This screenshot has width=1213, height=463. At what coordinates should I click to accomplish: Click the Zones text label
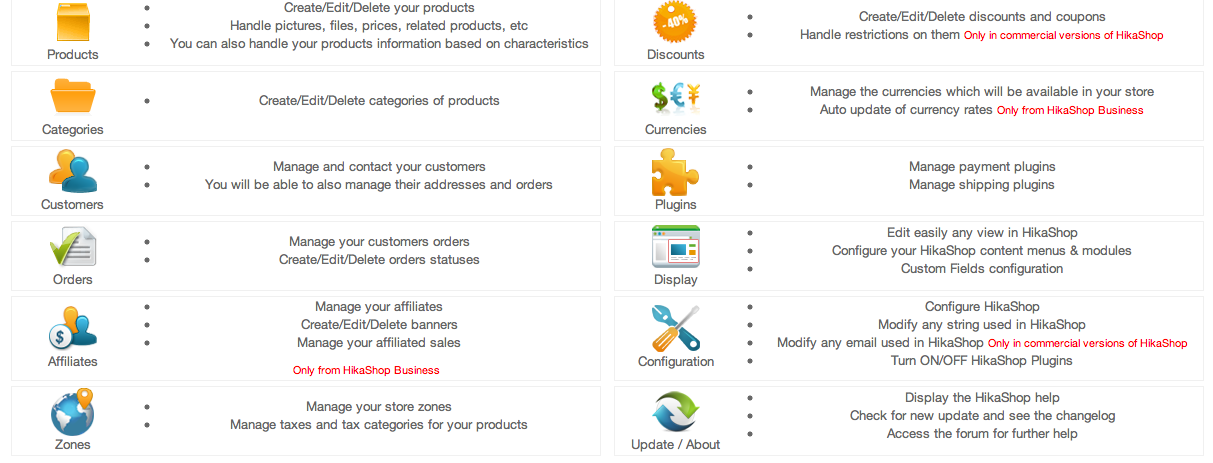coord(73,444)
